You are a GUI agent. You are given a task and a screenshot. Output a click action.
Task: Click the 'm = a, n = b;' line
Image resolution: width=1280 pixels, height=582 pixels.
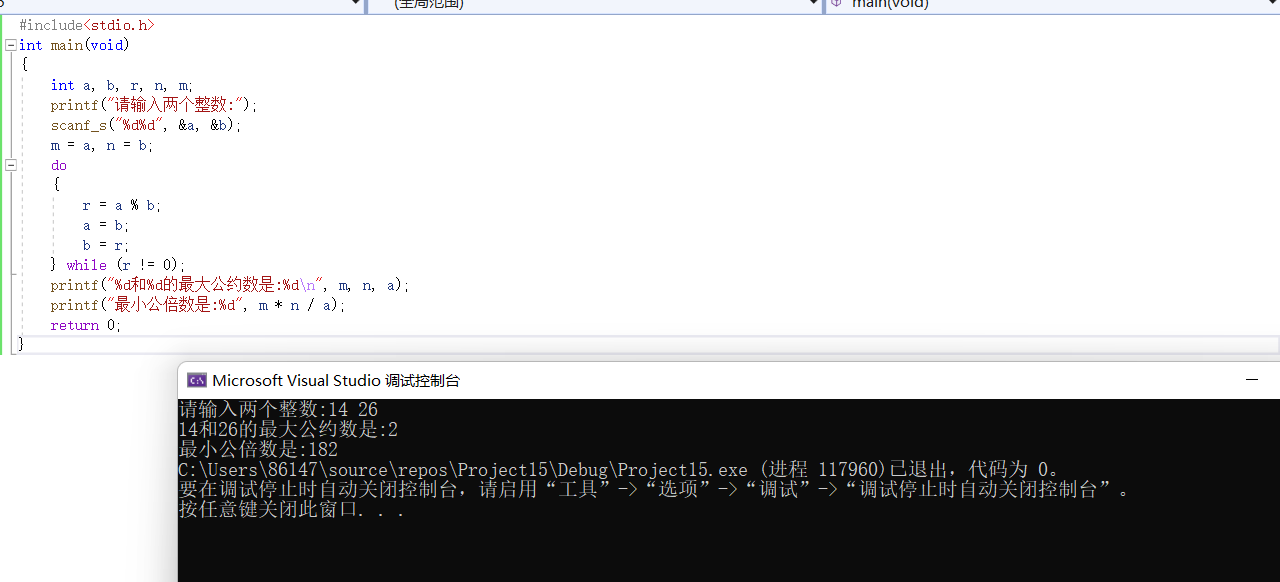click(102, 145)
